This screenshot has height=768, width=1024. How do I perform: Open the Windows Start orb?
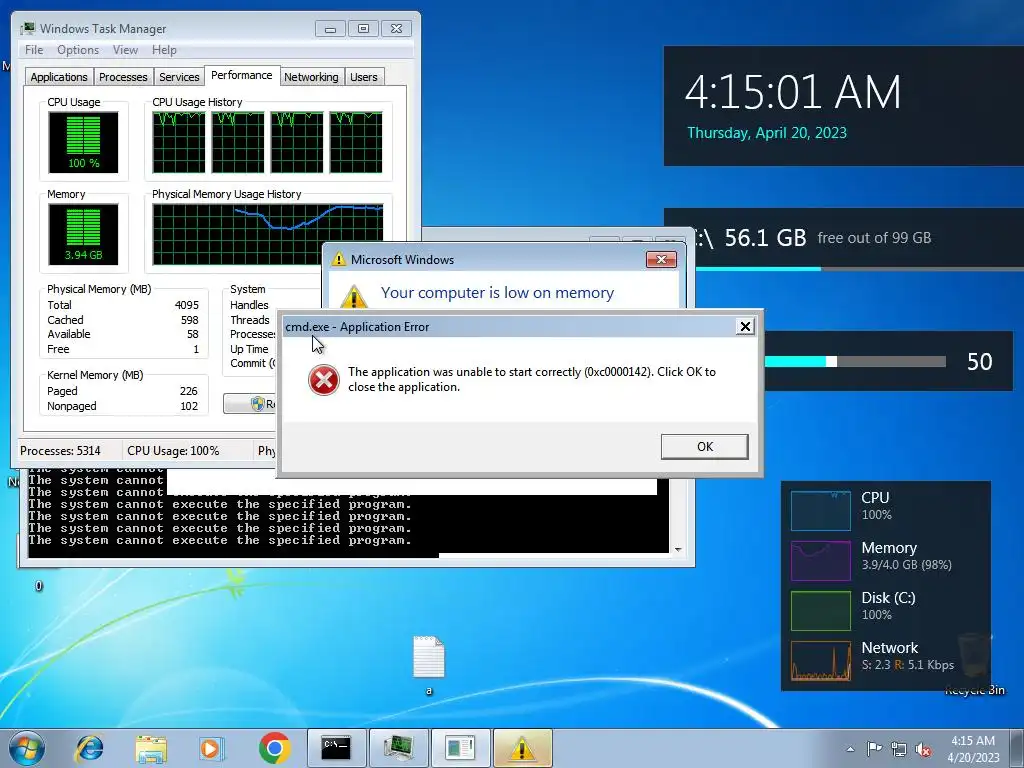click(27, 748)
